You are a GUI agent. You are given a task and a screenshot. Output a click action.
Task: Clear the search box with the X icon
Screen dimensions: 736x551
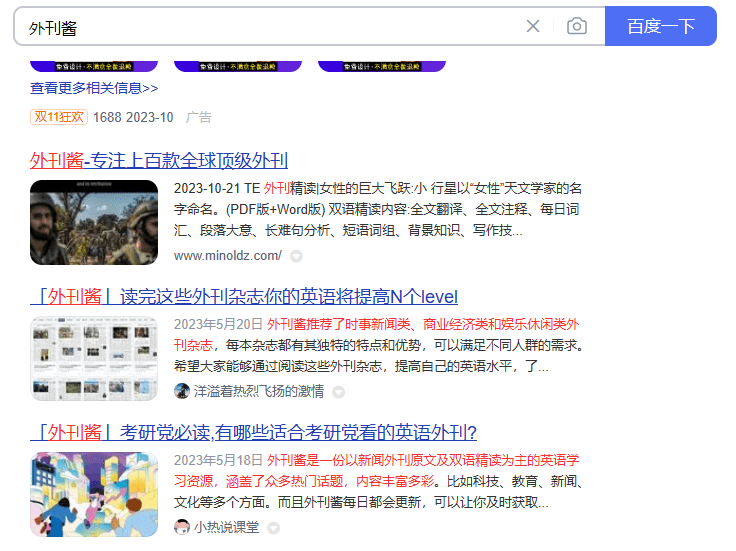(533, 26)
